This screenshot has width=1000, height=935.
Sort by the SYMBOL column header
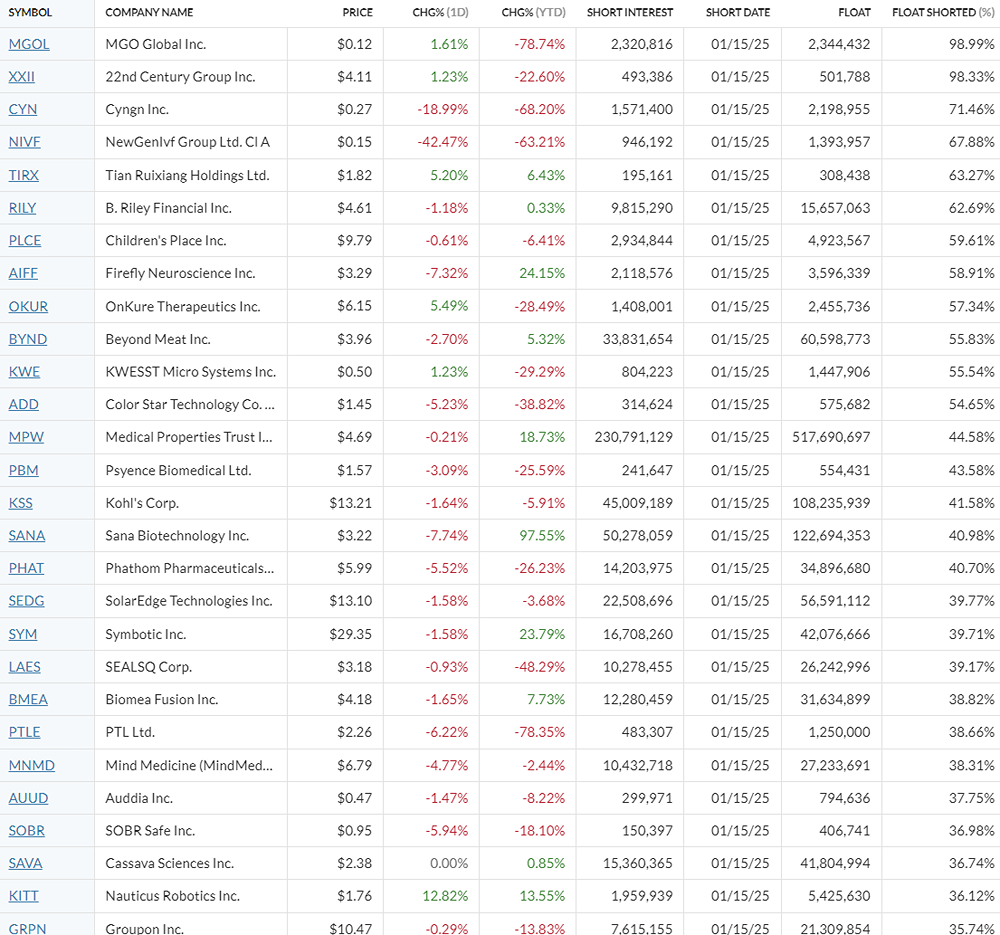pyautogui.click(x=30, y=12)
